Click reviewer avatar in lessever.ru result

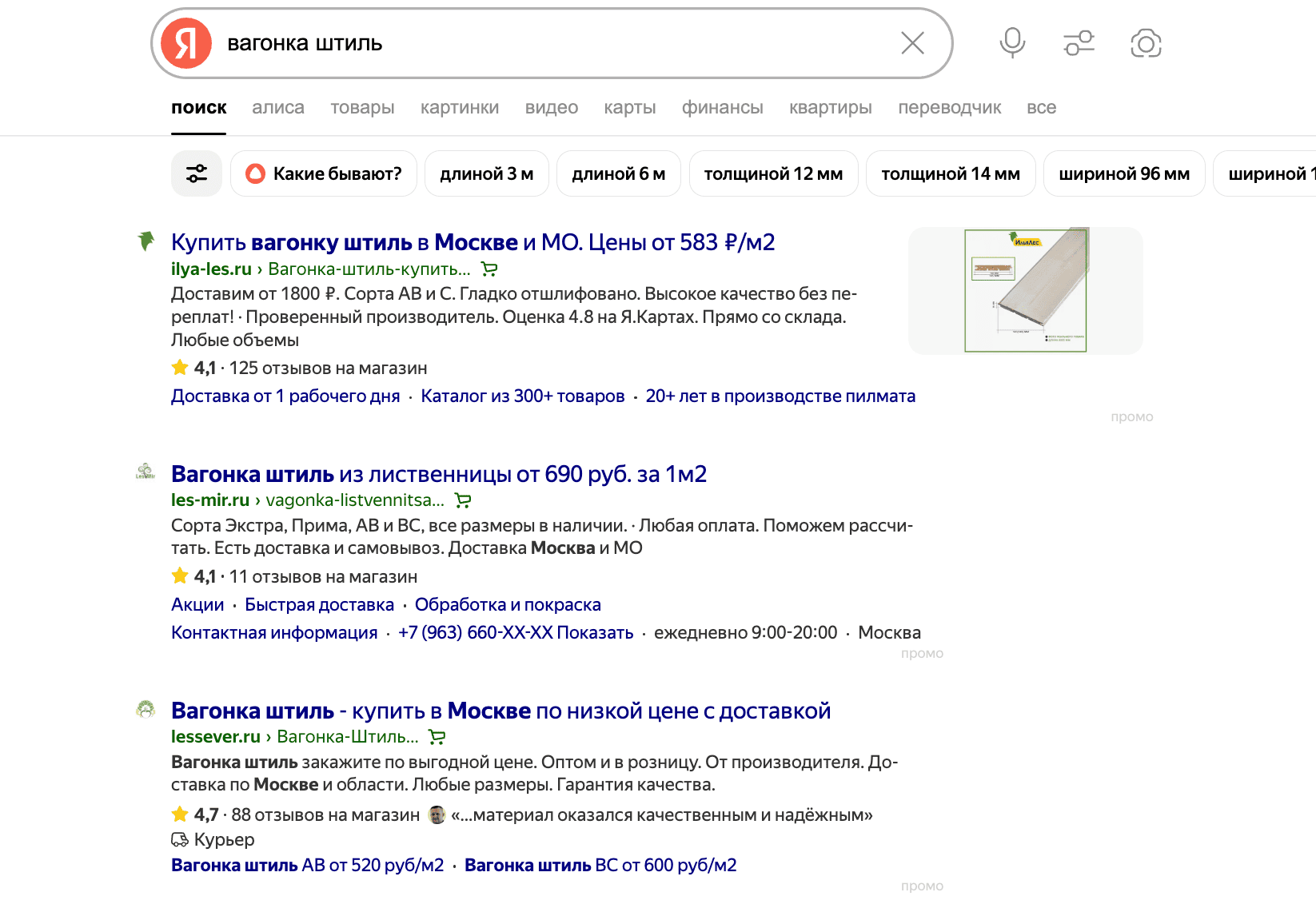437,814
